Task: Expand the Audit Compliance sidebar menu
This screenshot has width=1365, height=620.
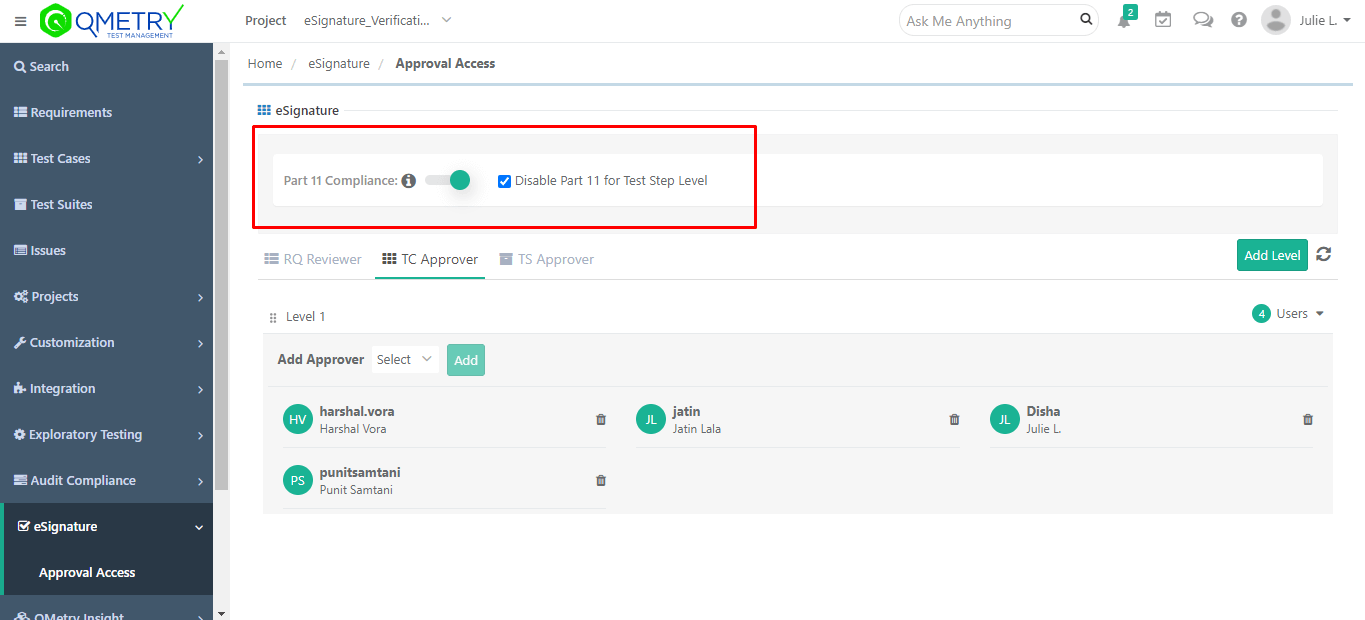Action: (201, 481)
